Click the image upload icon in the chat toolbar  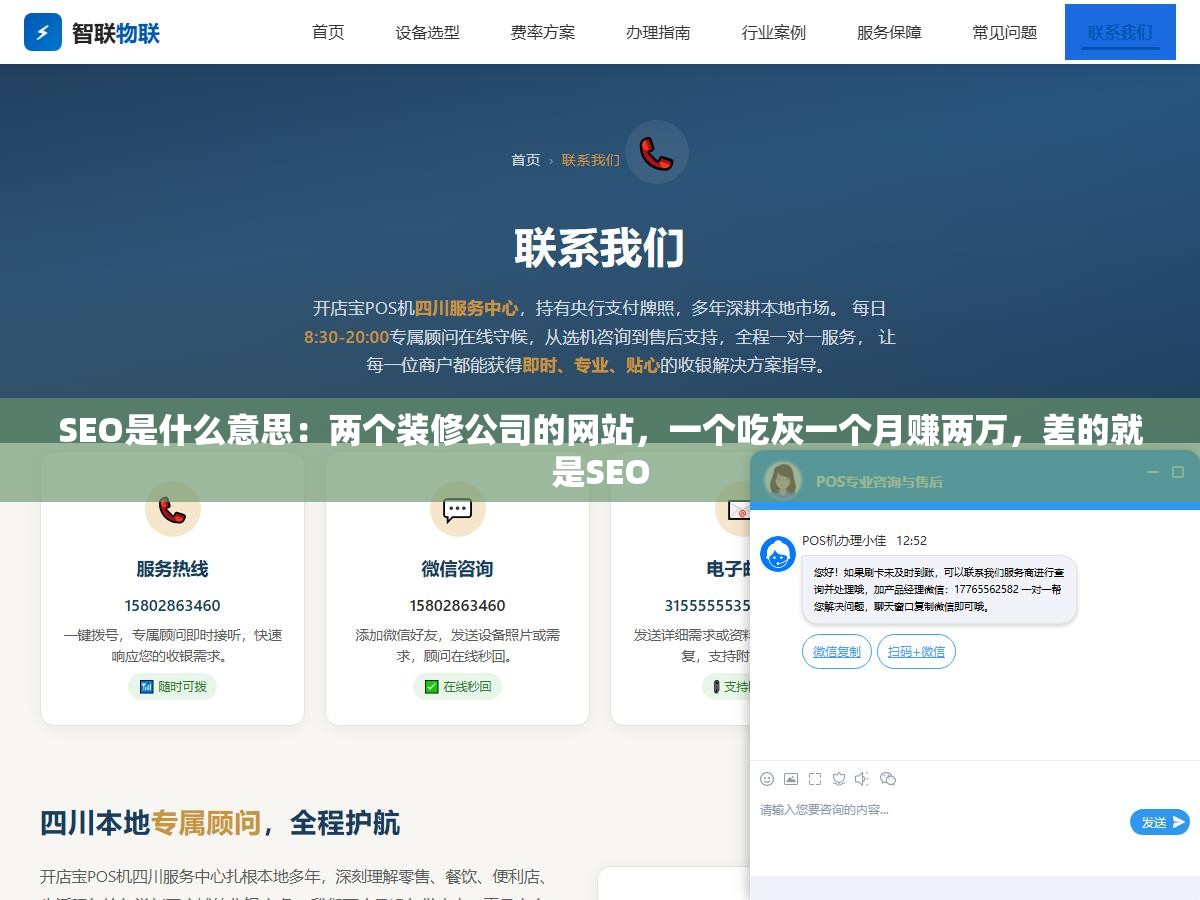click(x=791, y=779)
